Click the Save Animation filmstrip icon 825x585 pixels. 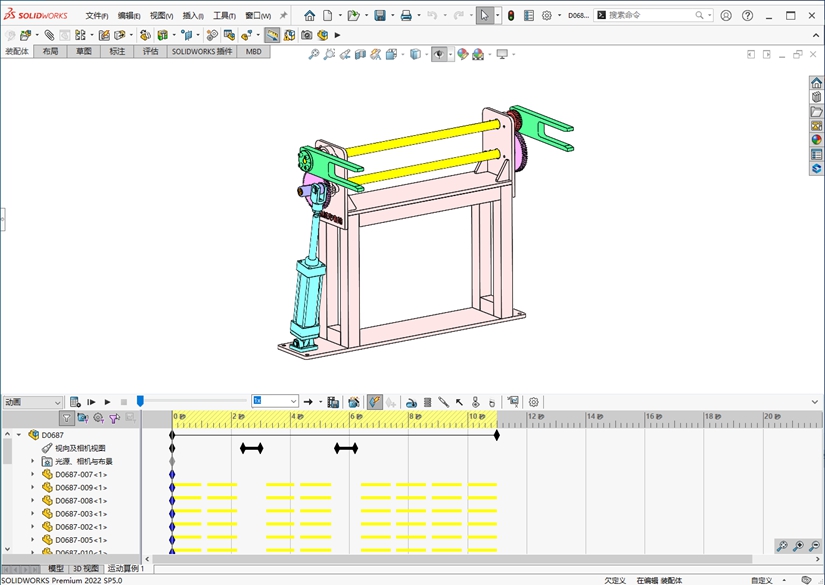(333, 402)
